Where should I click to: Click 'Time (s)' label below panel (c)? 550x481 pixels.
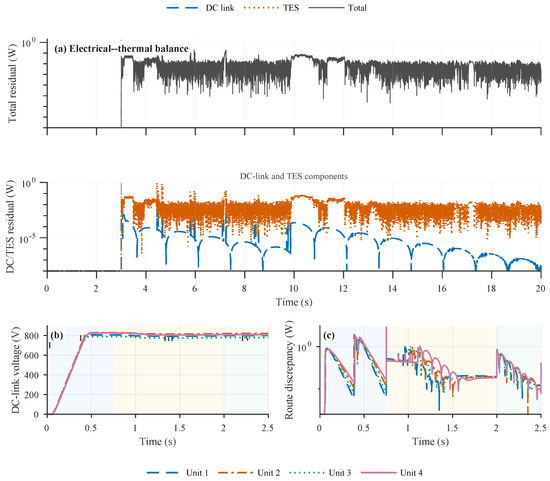point(430,441)
